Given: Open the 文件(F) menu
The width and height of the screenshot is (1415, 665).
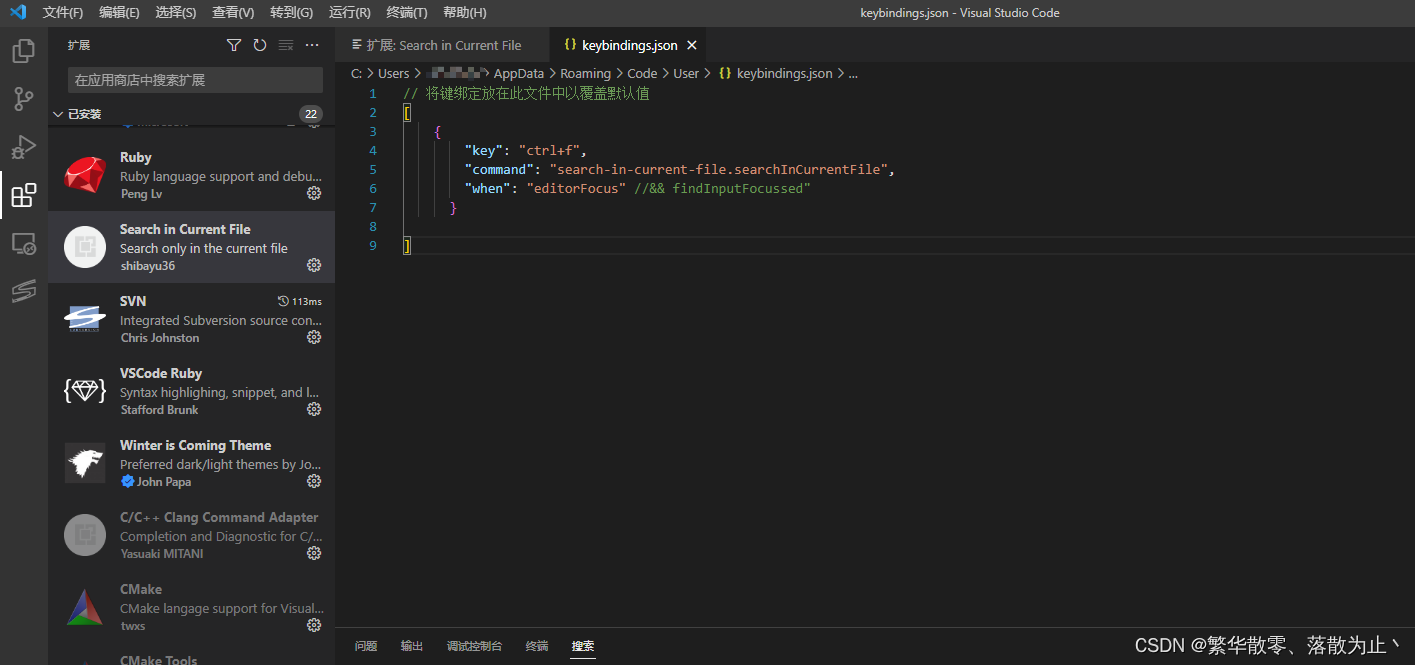Looking at the screenshot, I should tap(63, 13).
